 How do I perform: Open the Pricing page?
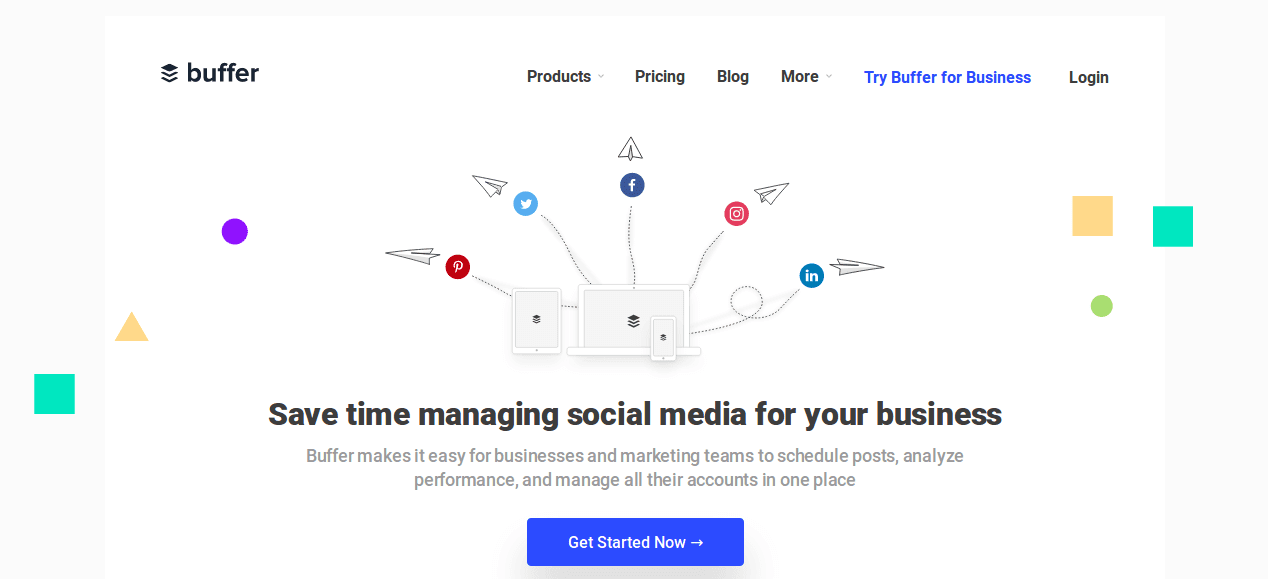pos(660,77)
